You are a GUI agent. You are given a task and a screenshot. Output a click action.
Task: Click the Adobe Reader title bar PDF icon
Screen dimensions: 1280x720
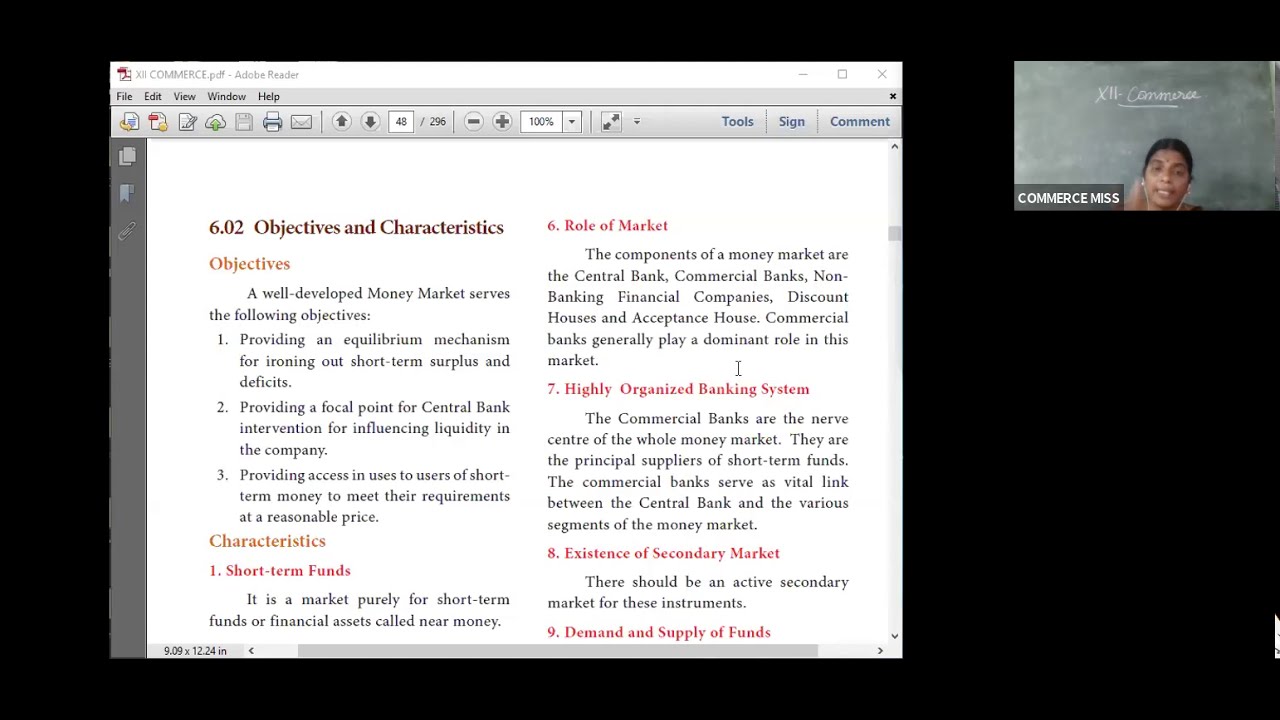(x=123, y=74)
